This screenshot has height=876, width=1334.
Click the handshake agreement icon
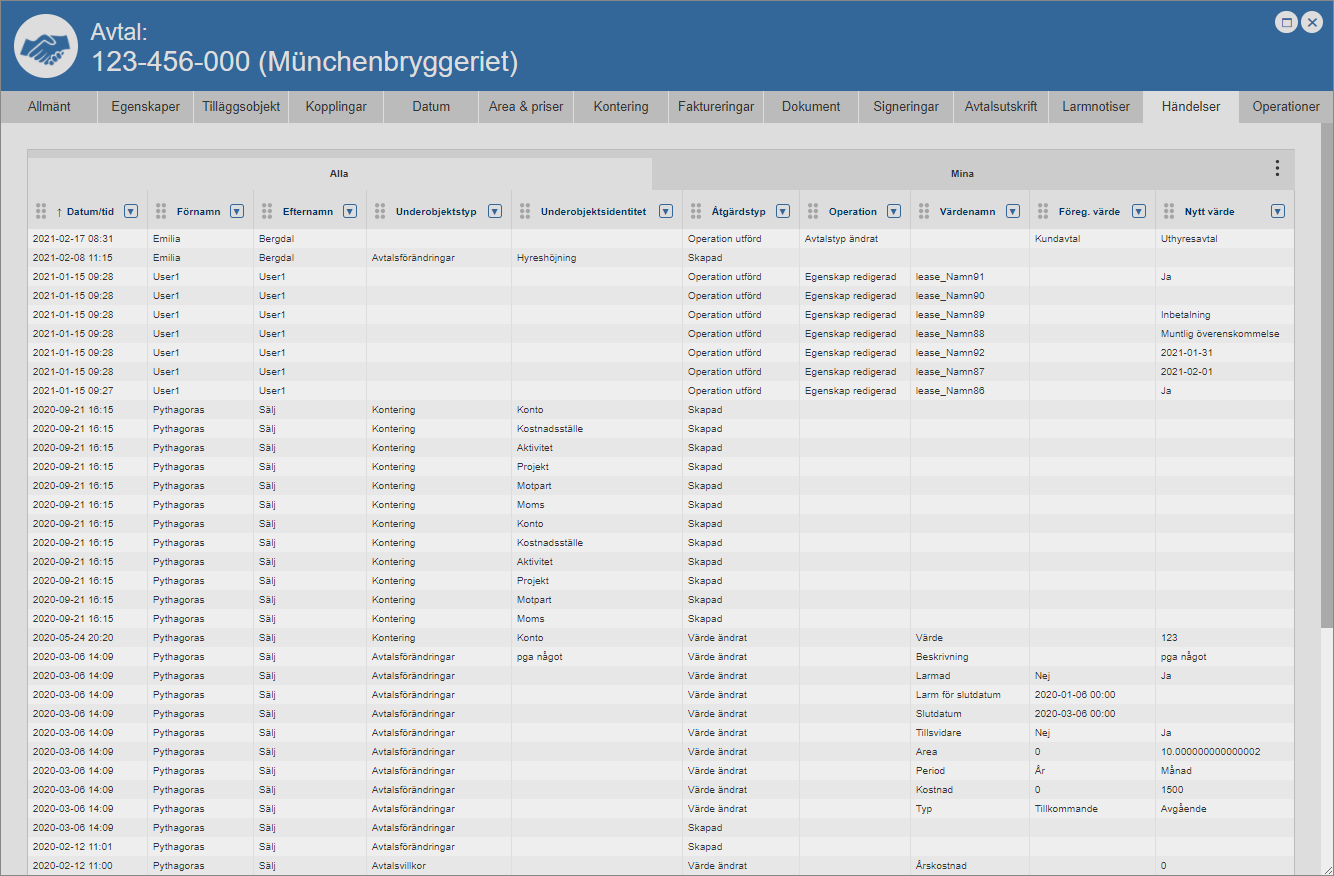coord(46,47)
